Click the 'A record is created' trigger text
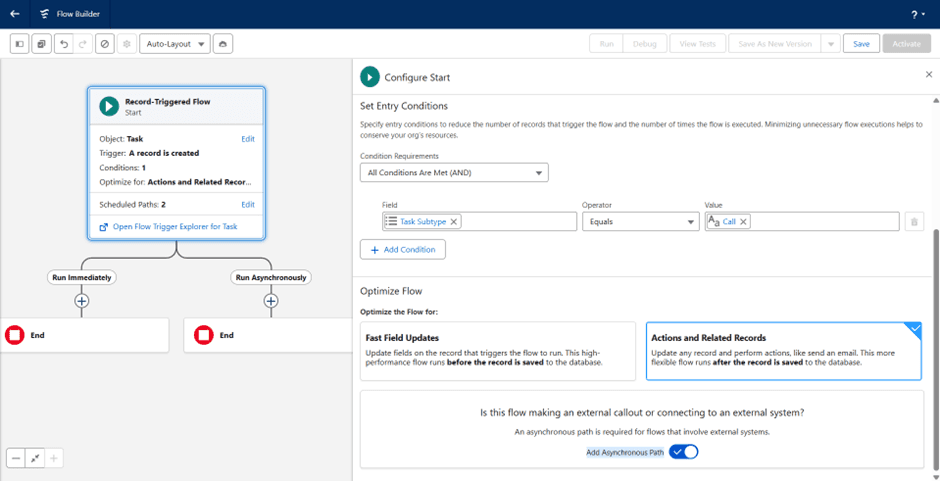This screenshot has height=481, width=940. [x=164, y=153]
